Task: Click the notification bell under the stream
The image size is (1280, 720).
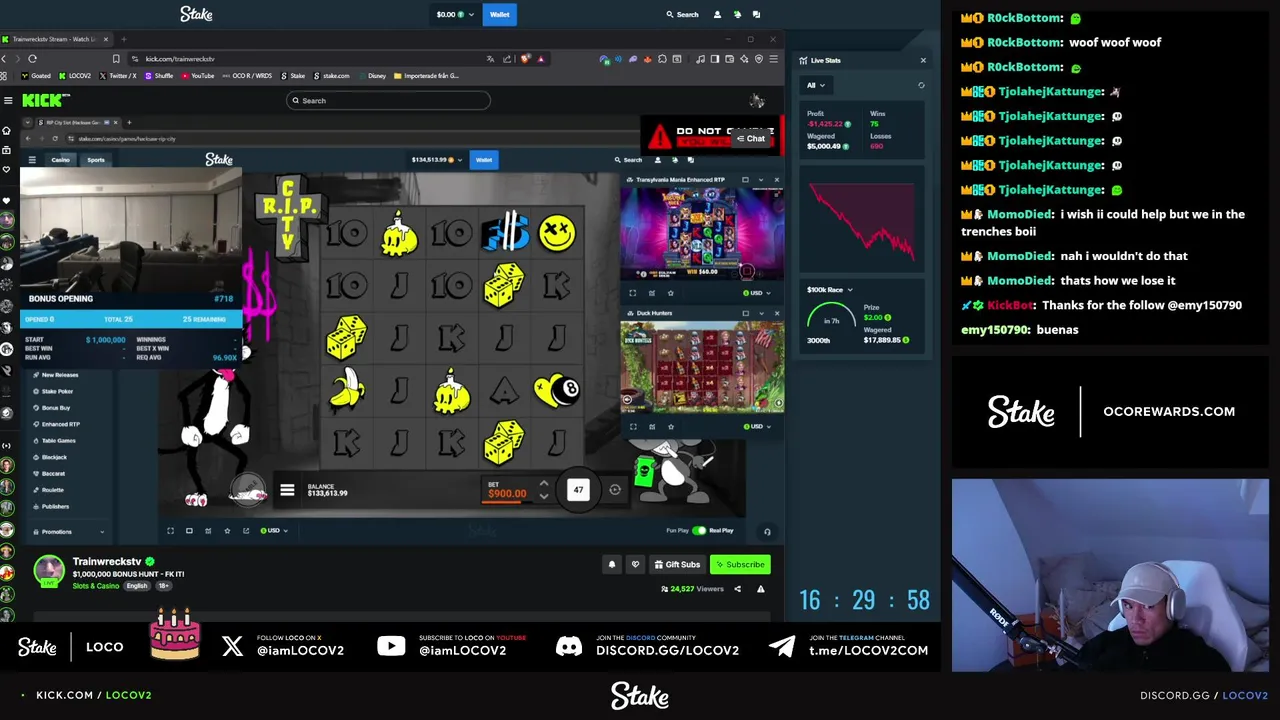Action: [612, 564]
